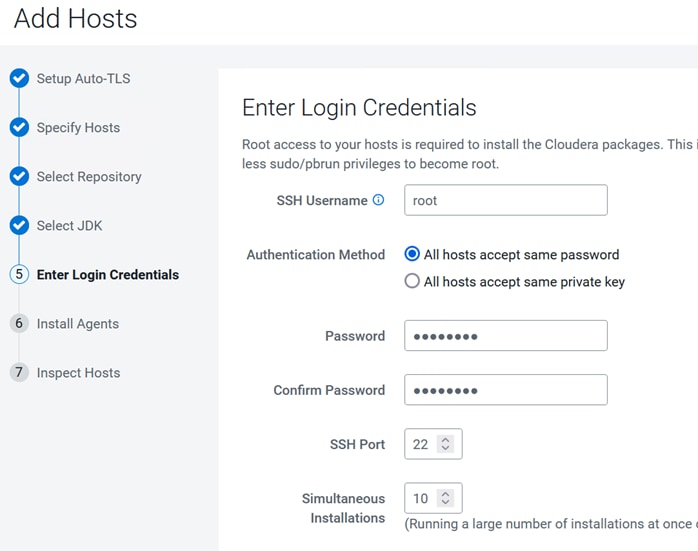Viewport: 698px width, 551px height.
Task: Click the Select Repository checkmark icon
Action: [19, 176]
